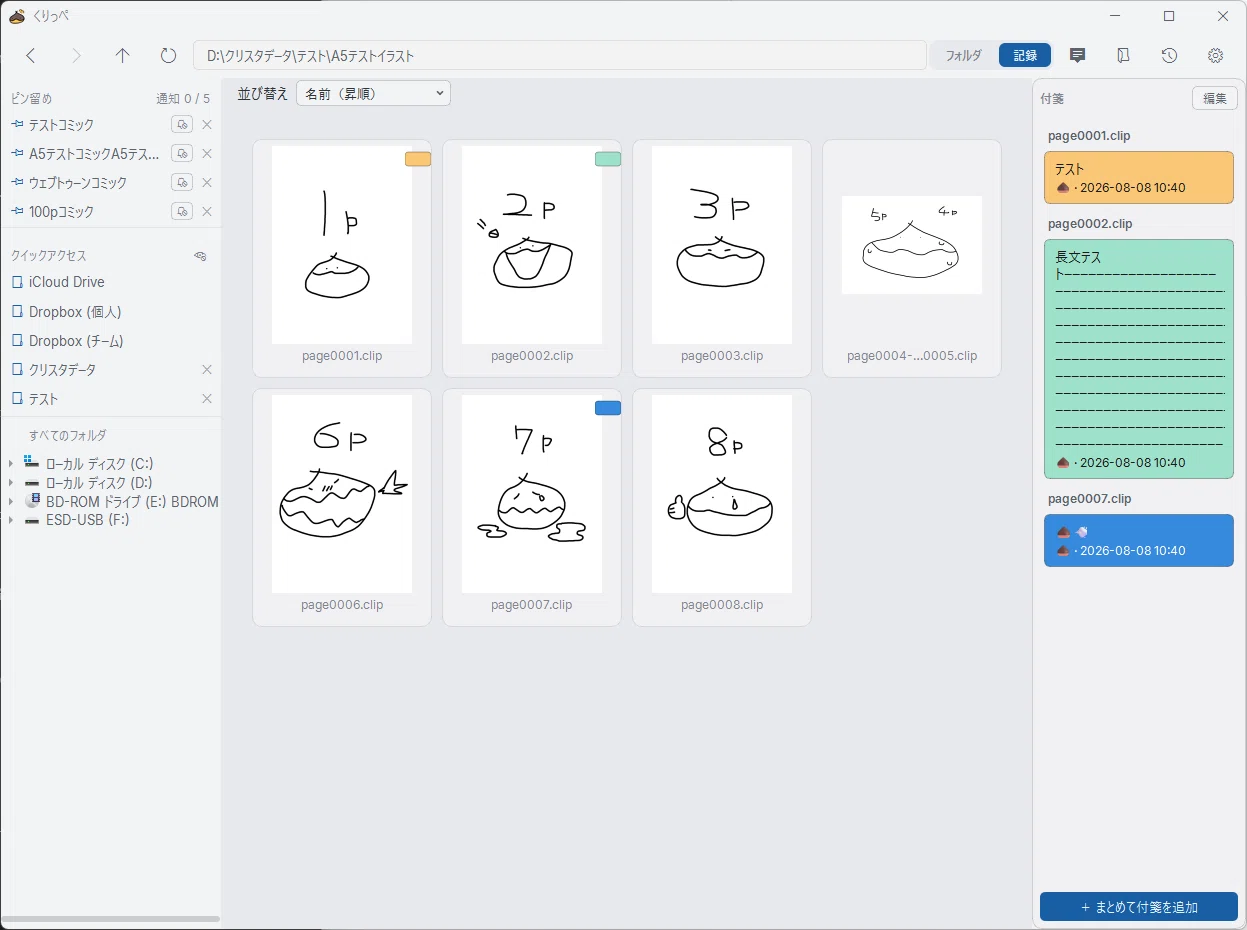Open the green 長文テスト sticky note
Image resolution: width=1247 pixels, height=930 pixels.
[x=1139, y=359]
